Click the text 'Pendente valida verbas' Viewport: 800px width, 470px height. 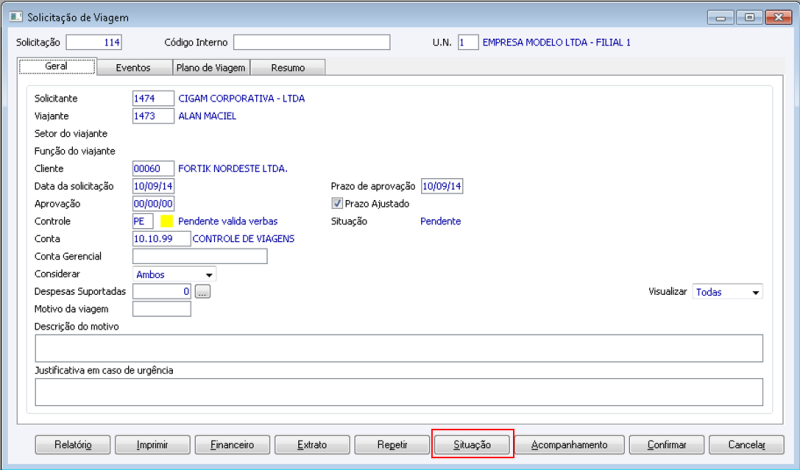[x=228, y=221]
